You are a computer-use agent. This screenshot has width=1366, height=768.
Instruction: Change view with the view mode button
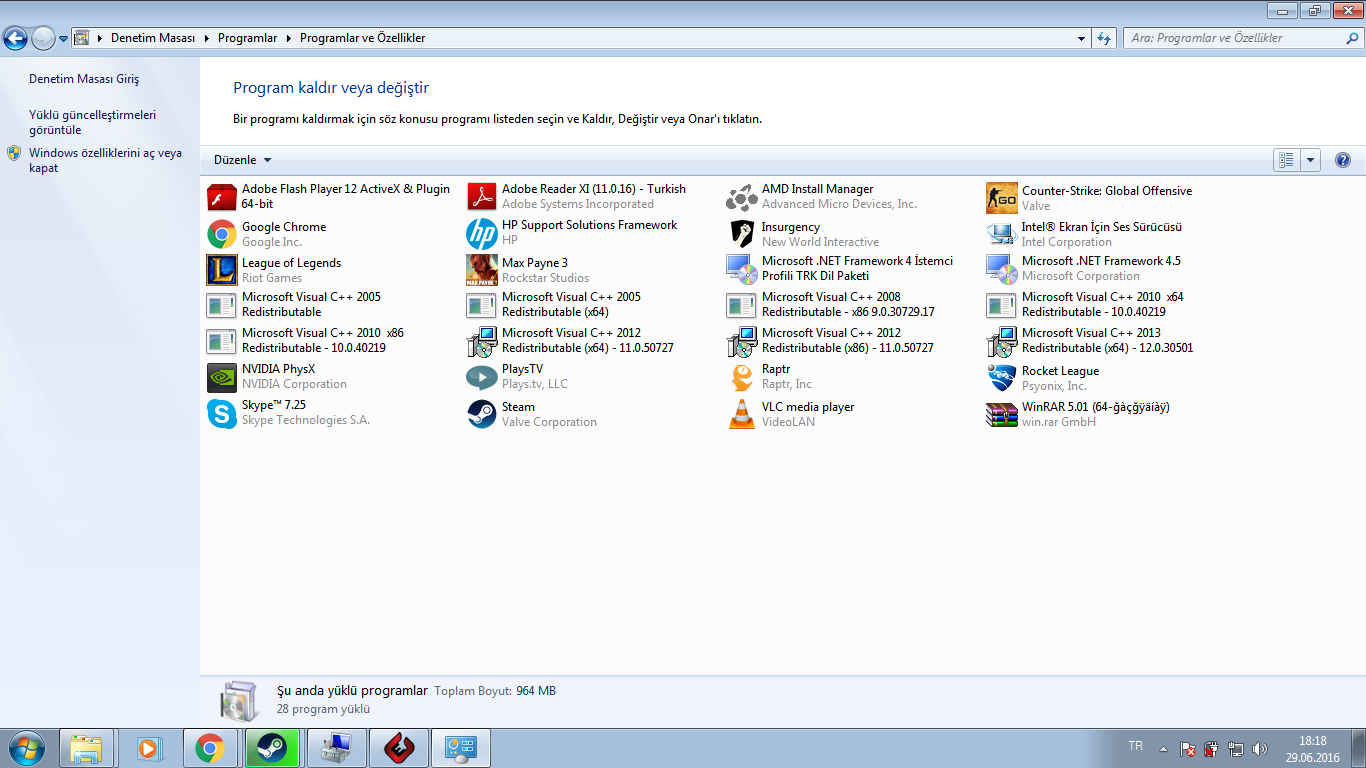coord(1287,160)
